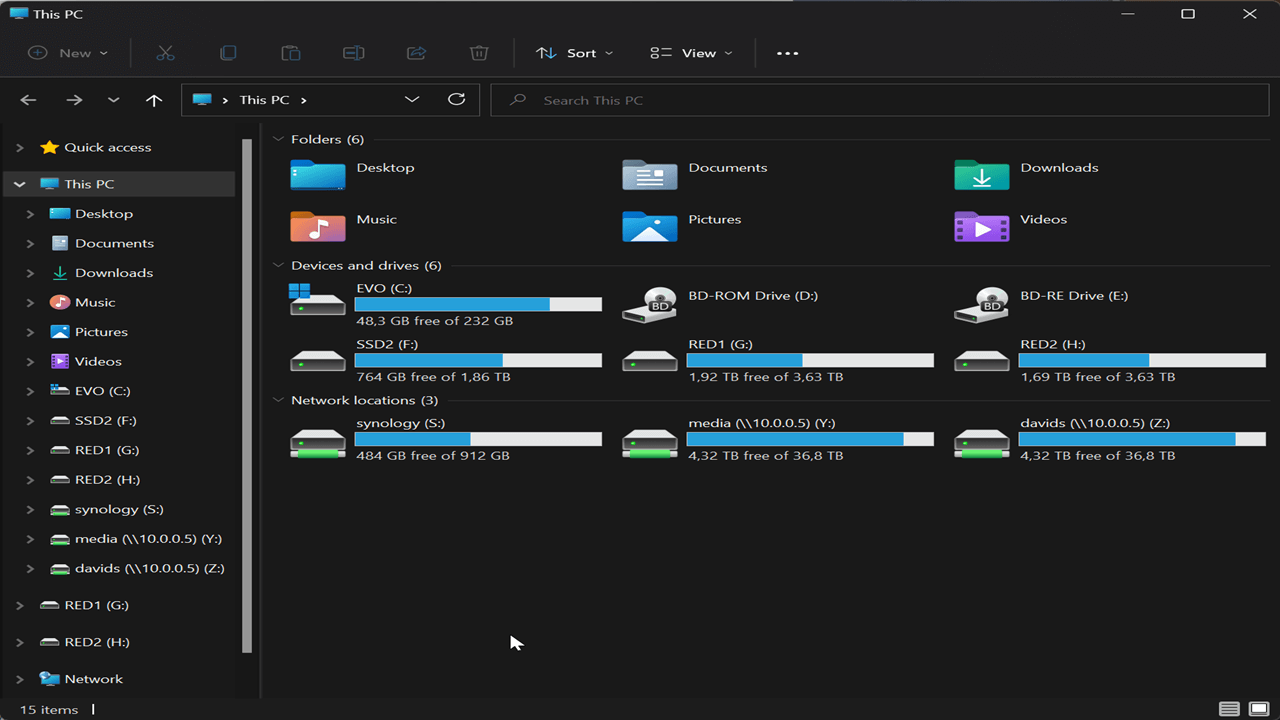Open the Downloads folder icon
This screenshot has height=720, width=1280.
click(981, 175)
